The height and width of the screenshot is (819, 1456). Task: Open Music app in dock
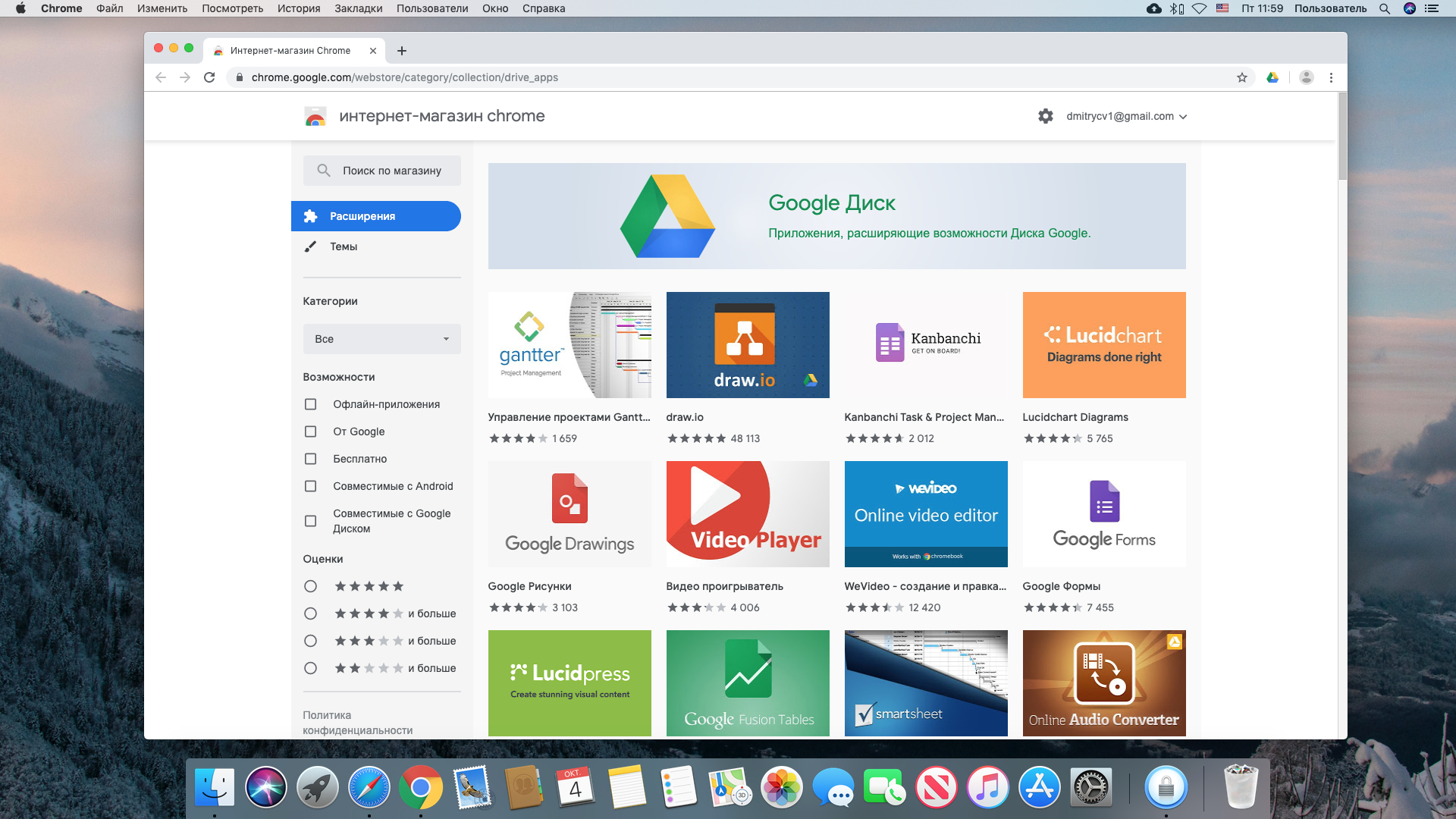(x=988, y=787)
